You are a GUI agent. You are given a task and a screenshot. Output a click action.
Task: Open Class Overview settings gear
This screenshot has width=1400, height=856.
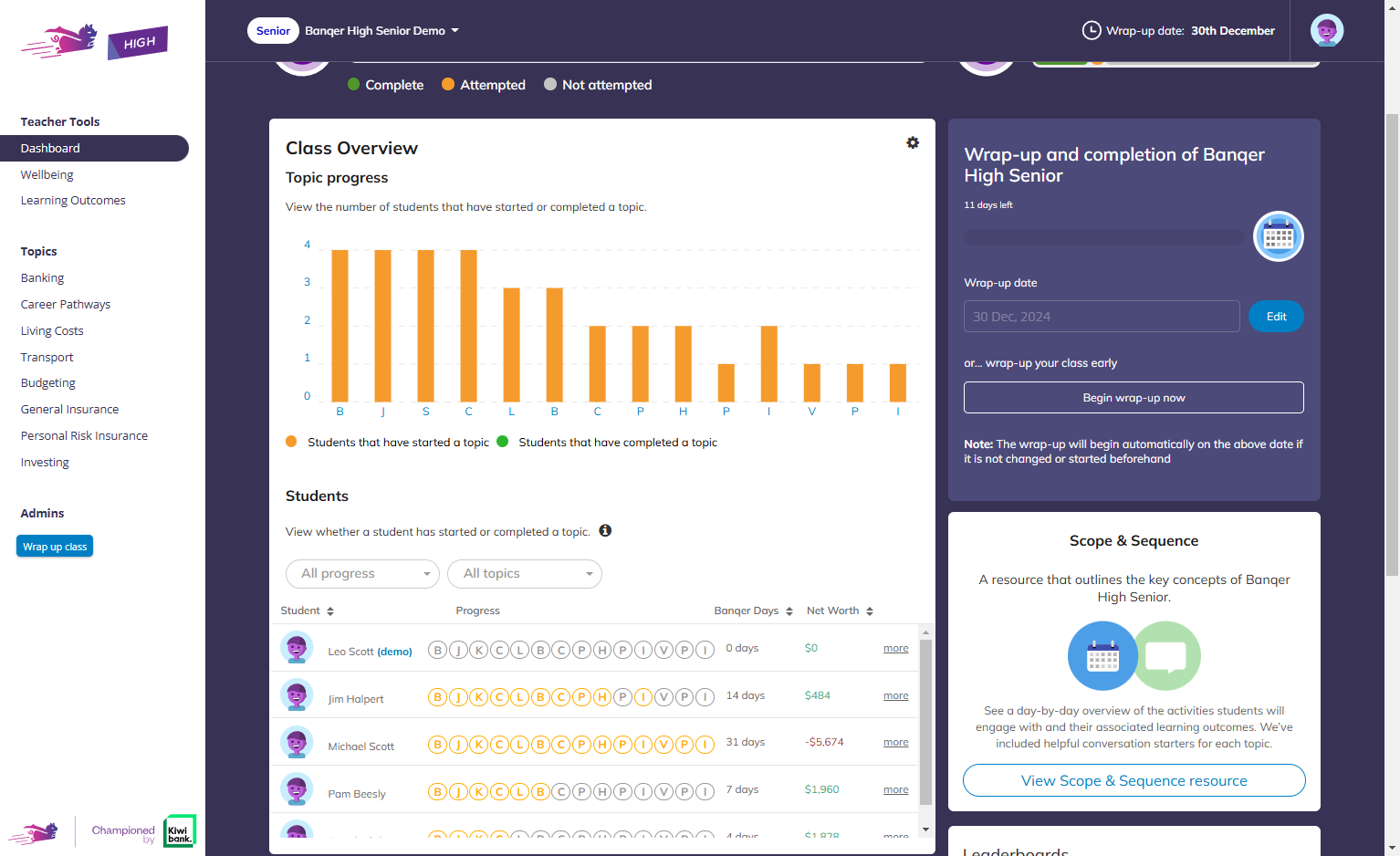point(913,143)
